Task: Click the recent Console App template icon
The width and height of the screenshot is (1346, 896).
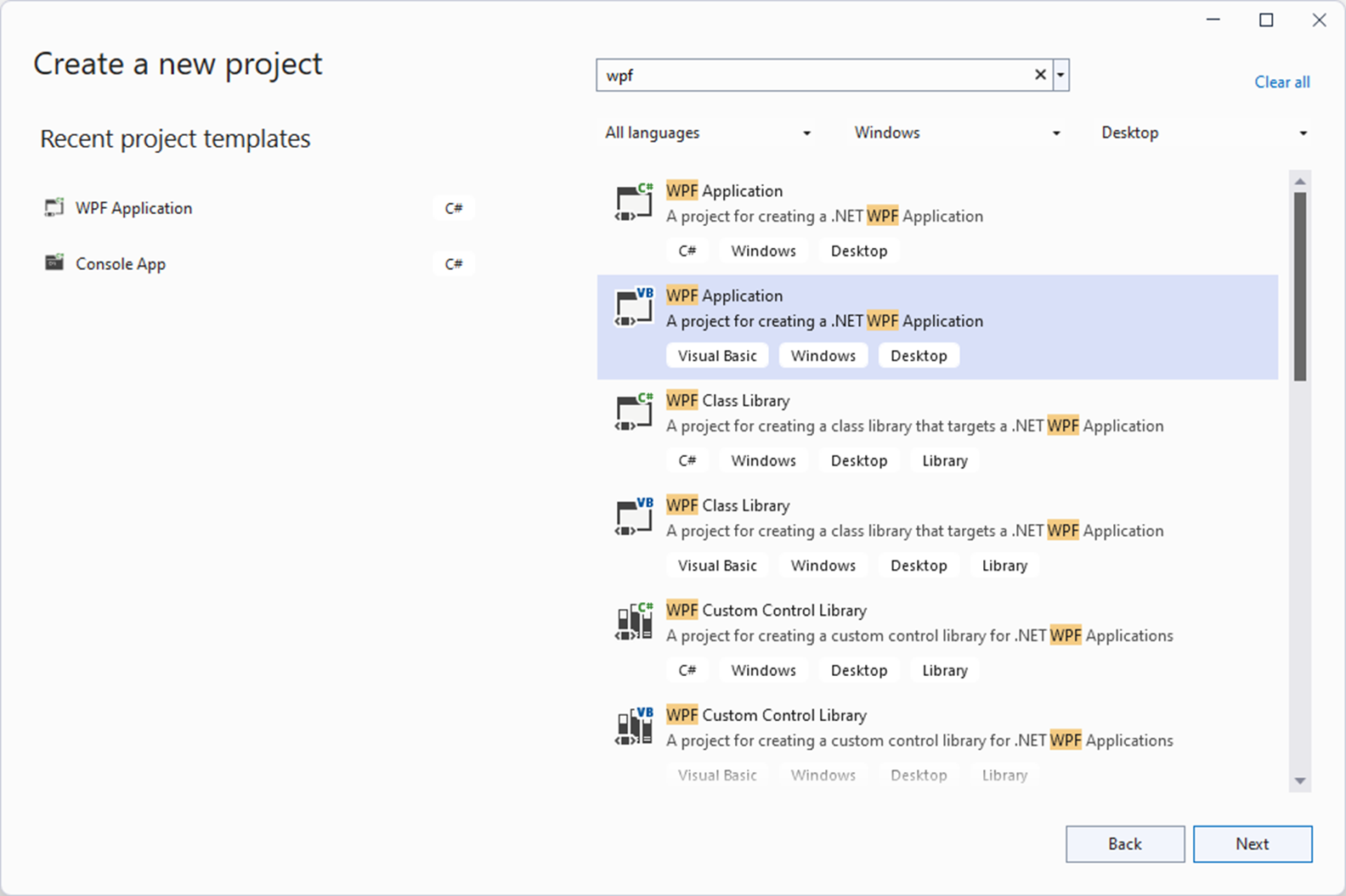Action: click(54, 262)
